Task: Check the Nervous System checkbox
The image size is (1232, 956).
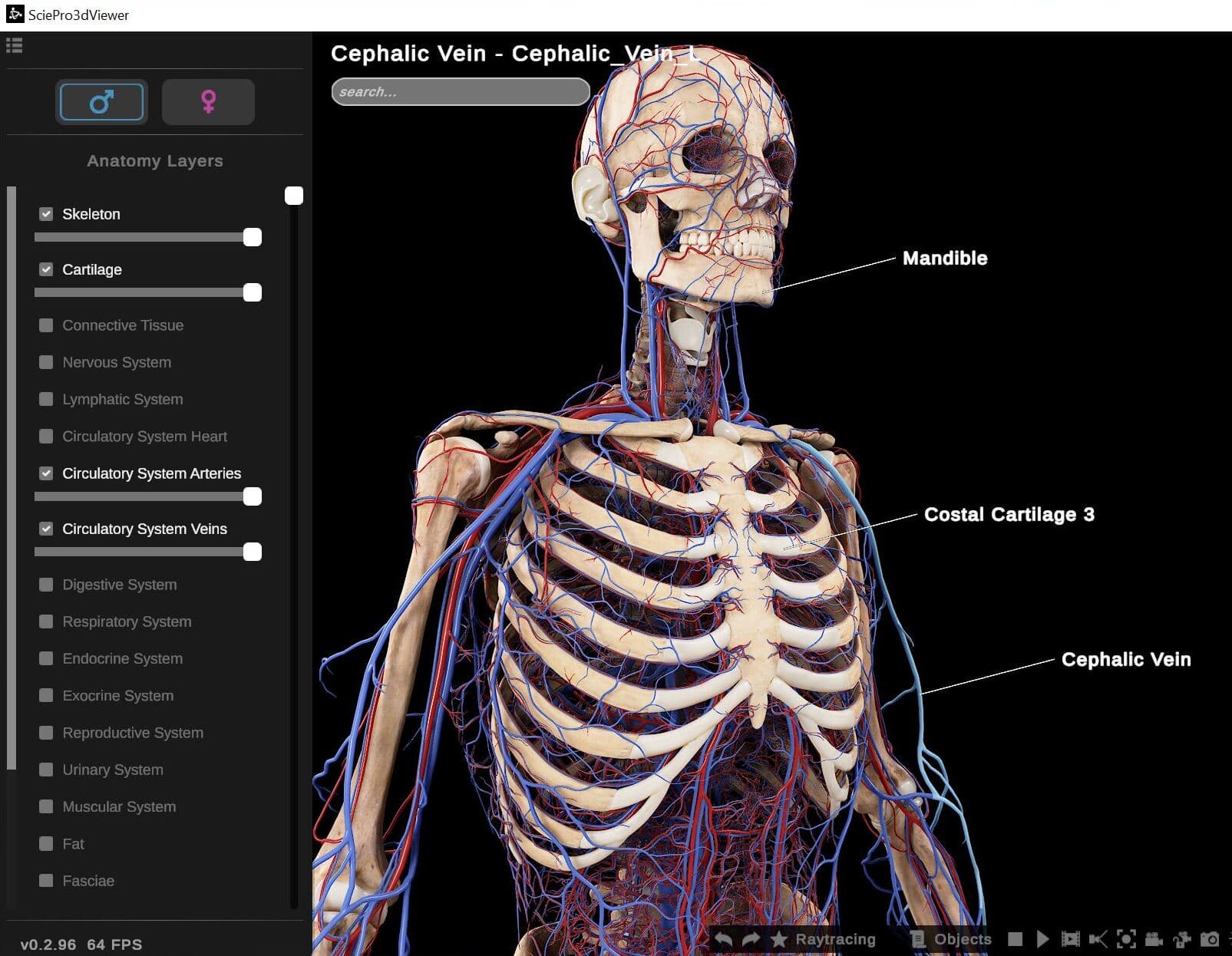Action: coord(46,362)
